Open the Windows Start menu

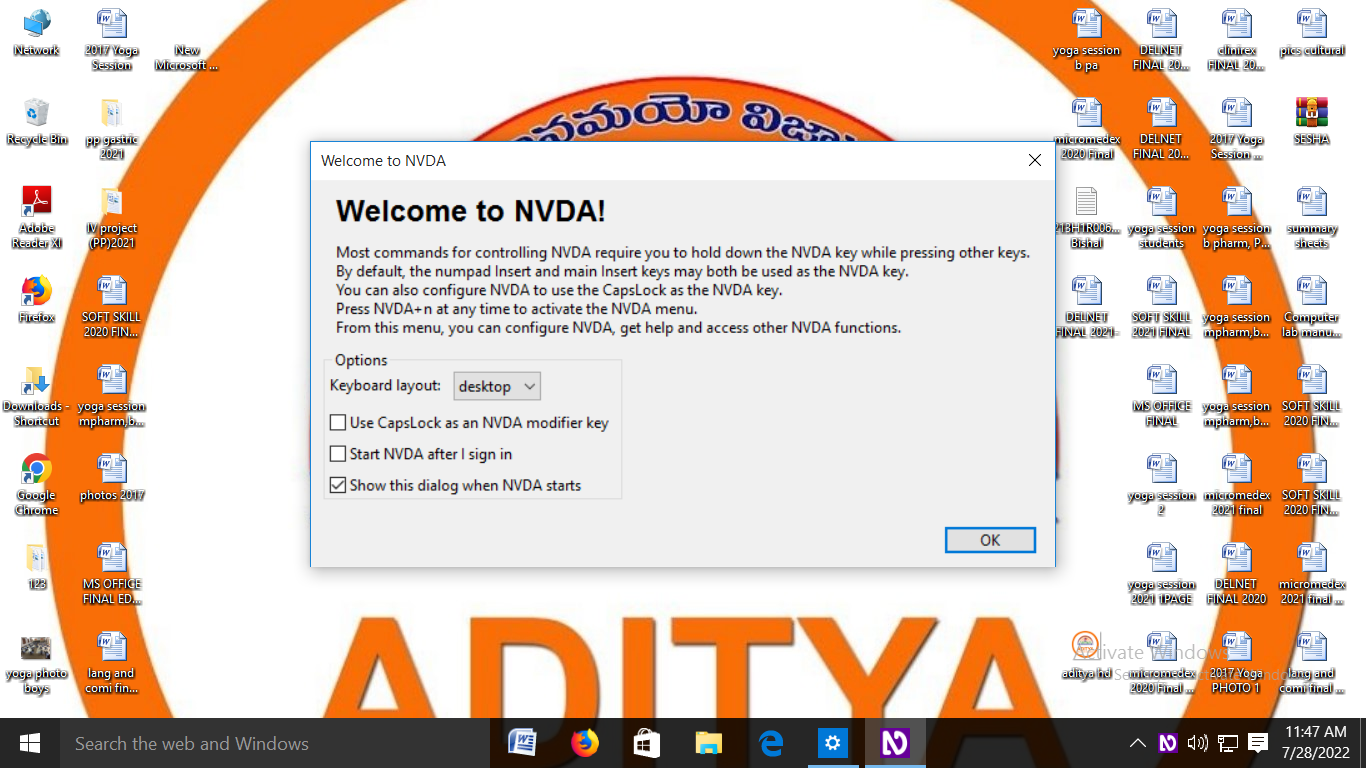pyautogui.click(x=30, y=743)
